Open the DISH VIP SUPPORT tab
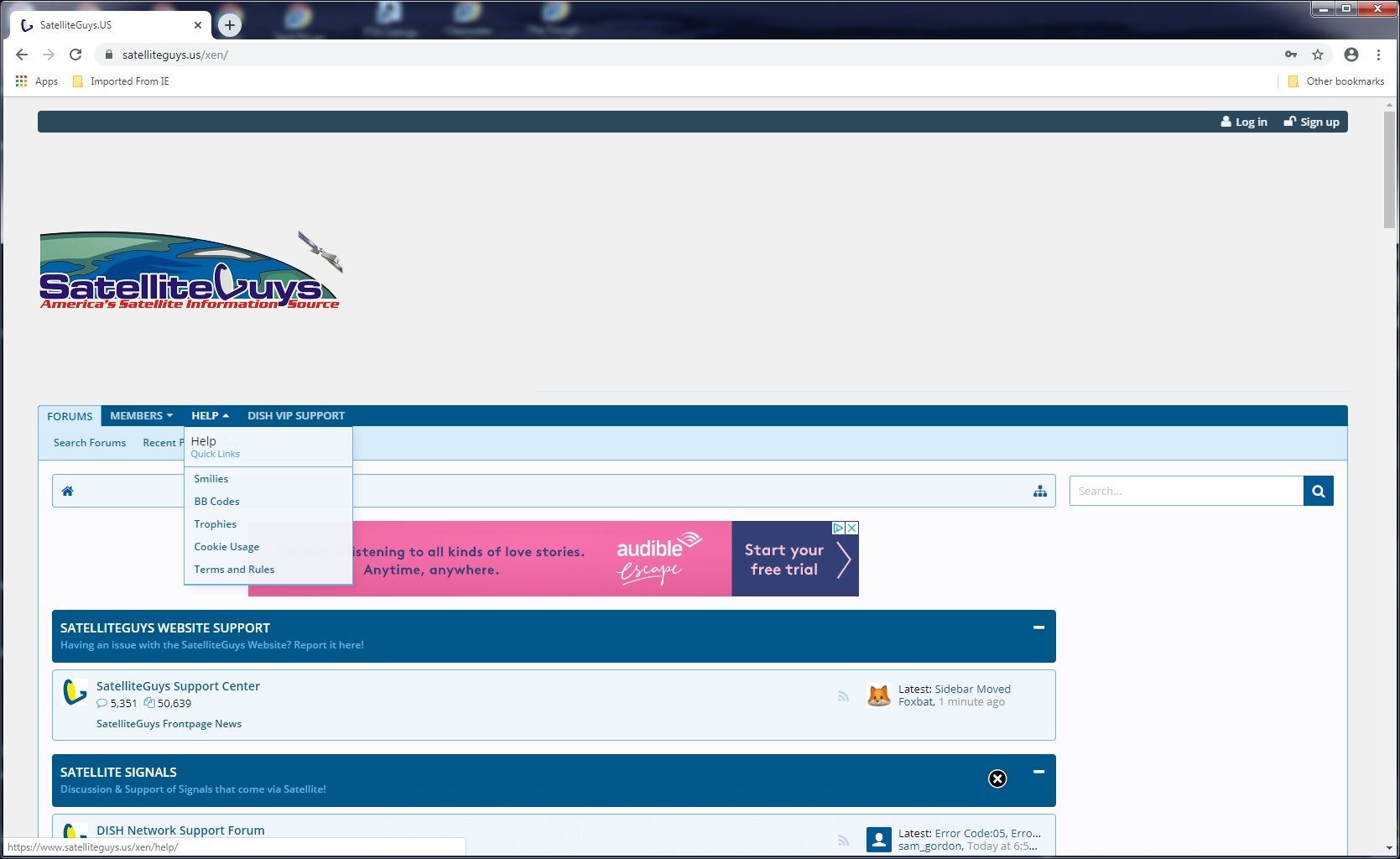This screenshot has height=859, width=1400. click(296, 416)
